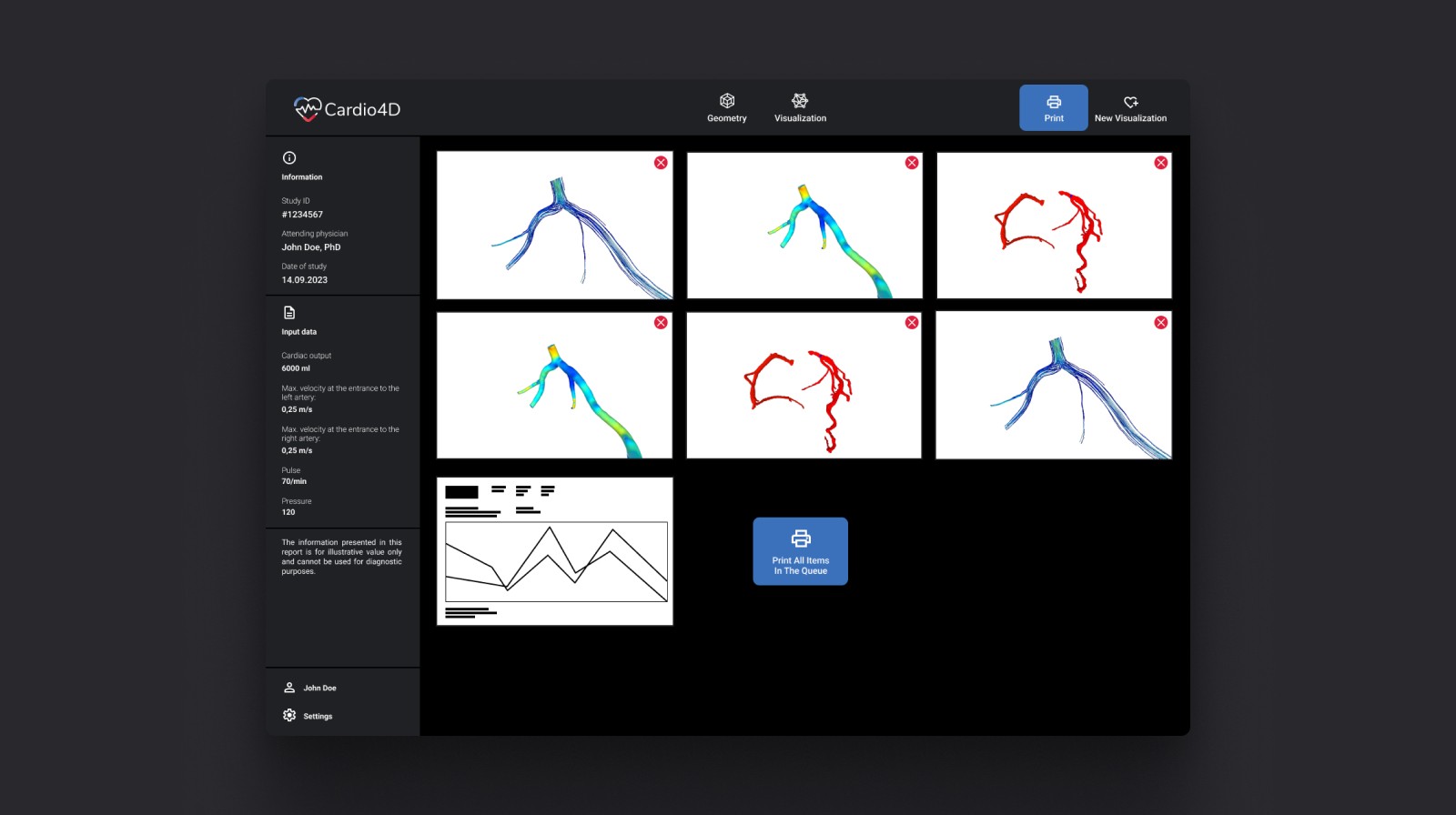Screen dimensions: 1456x815
Task: Click the Pressure value 120
Action: [x=288, y=512]
